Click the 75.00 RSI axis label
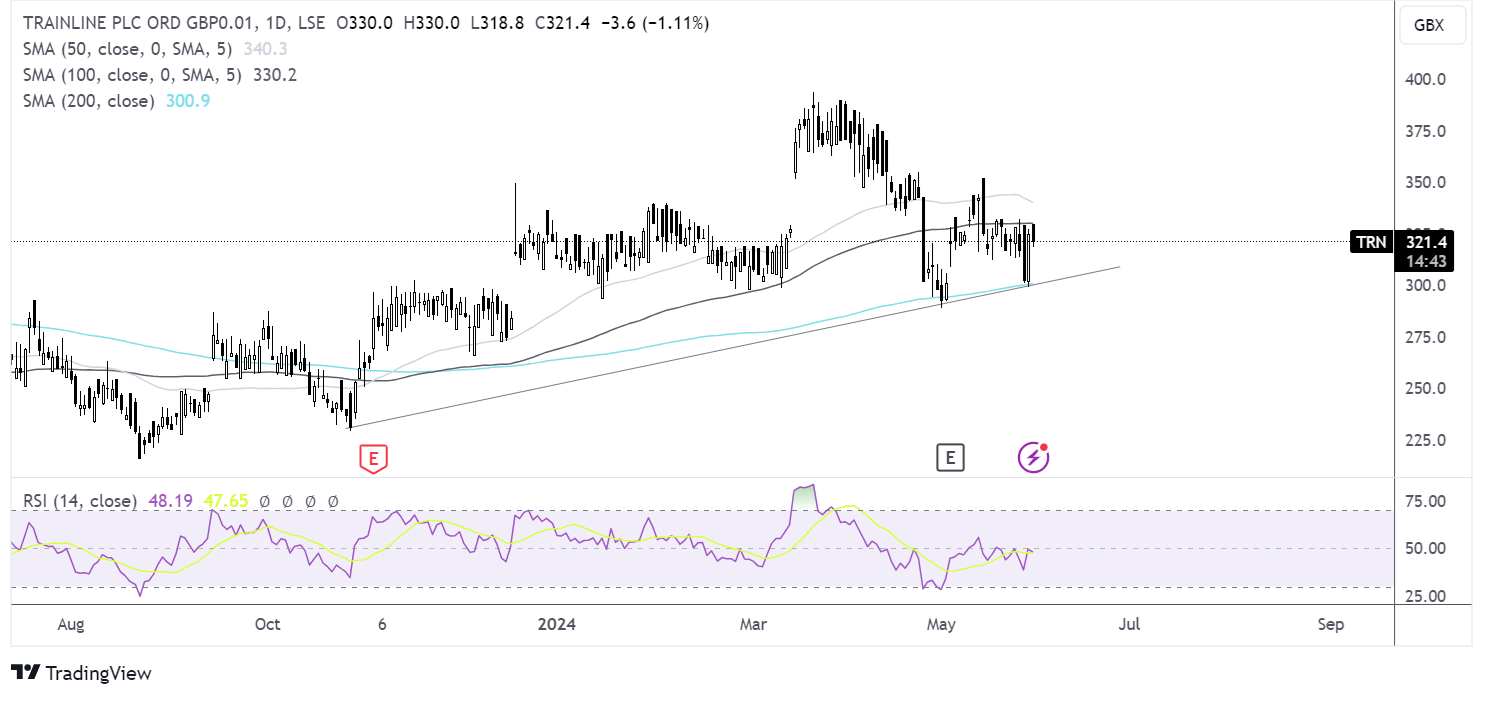The width and height of the screenshot is (1490, 701). pos(1427,501)
